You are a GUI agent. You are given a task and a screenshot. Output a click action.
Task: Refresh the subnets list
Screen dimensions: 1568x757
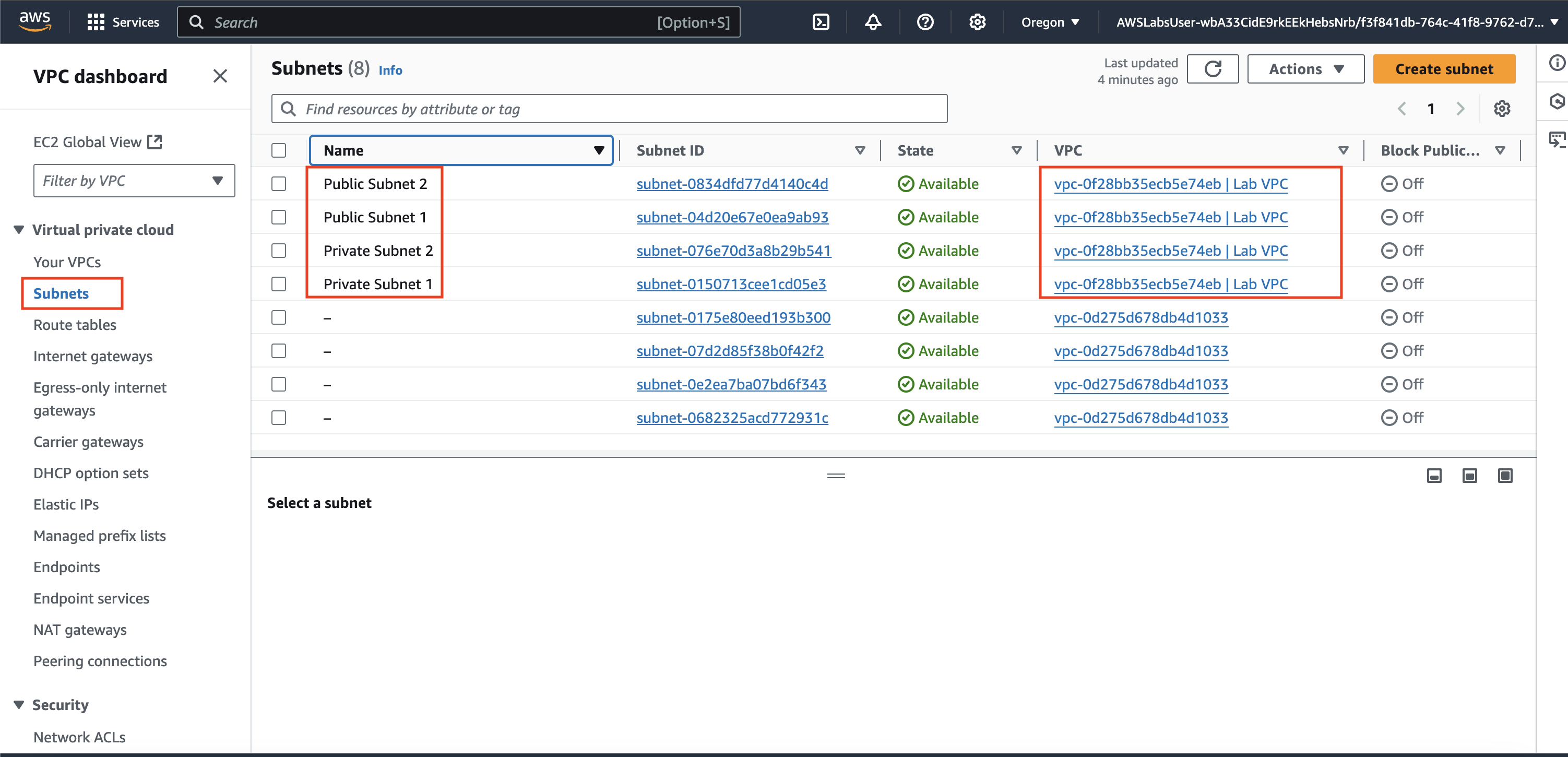(1212, 69)
